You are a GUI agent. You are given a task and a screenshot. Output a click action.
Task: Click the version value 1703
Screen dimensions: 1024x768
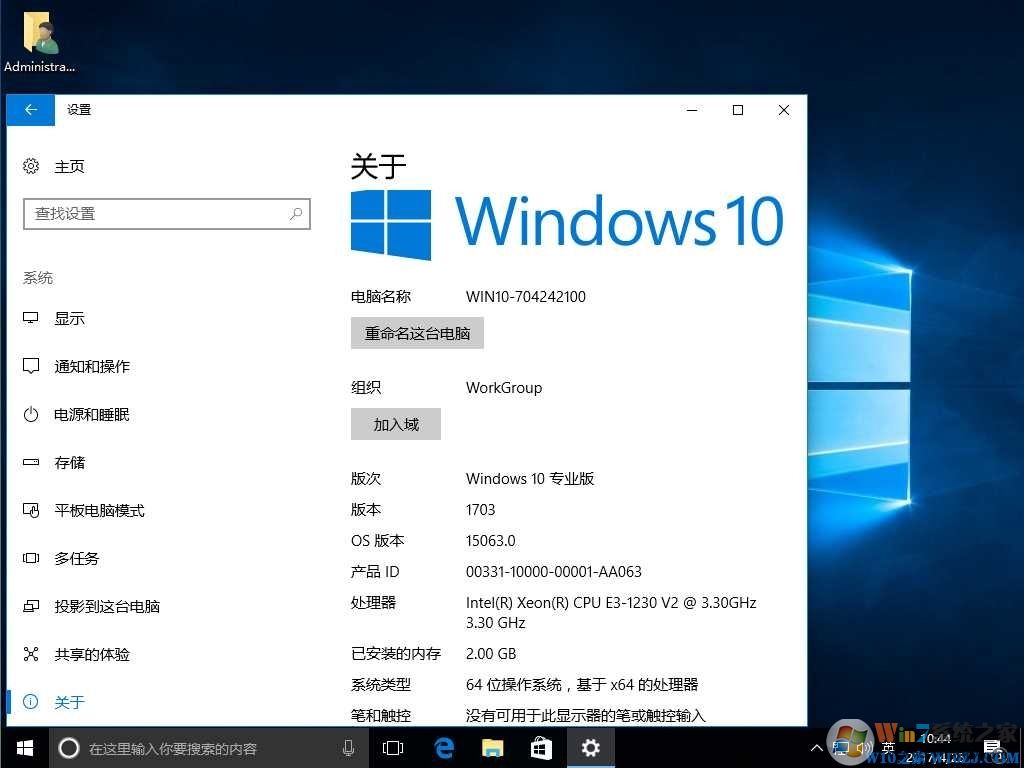(481, 509)
